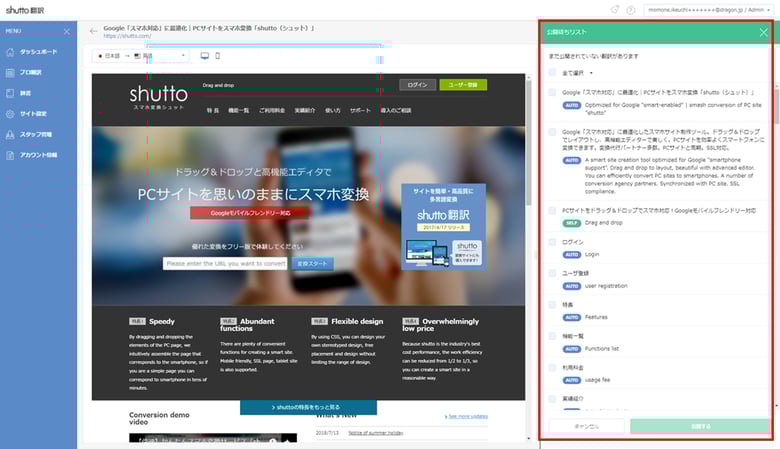Screen dimensions: 780x449
Task: Click the green 公開する publish button
Action: pyautogui.click(x=700, y=426)
